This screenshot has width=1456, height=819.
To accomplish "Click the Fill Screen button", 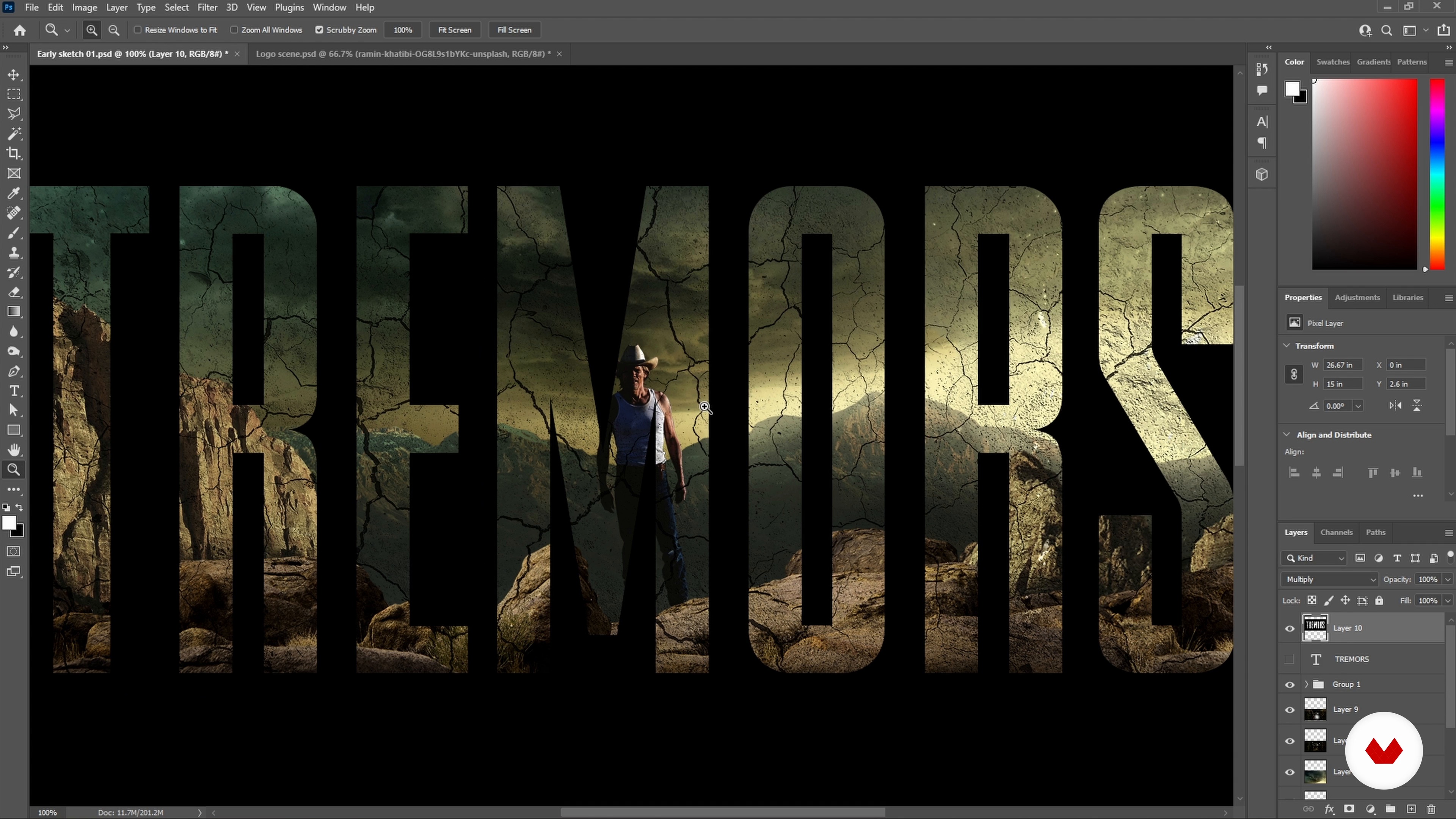I will coord(514,30).
